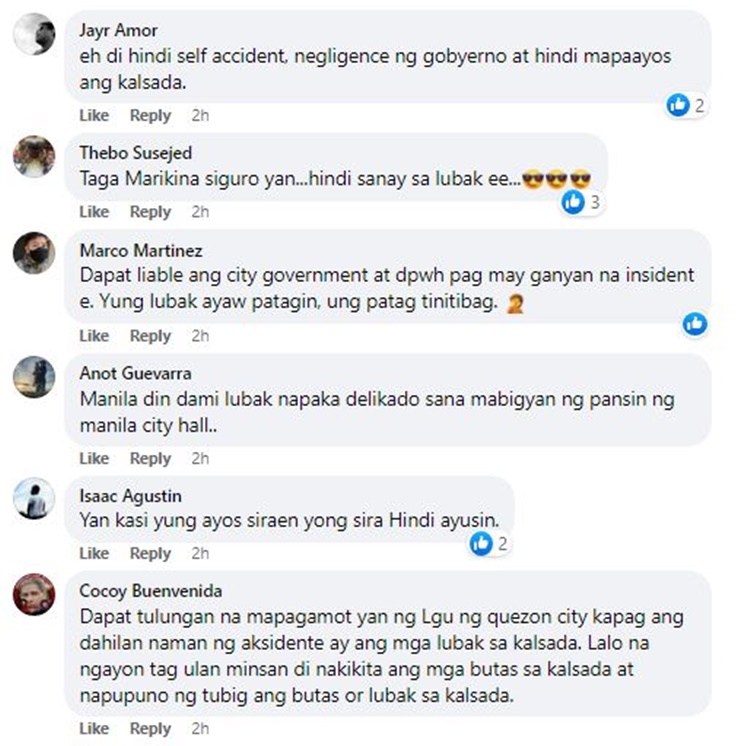Open Thebo Susejed's avatar
The height and width of the screenshot is (746, 750).
click(x=34, y=156)
